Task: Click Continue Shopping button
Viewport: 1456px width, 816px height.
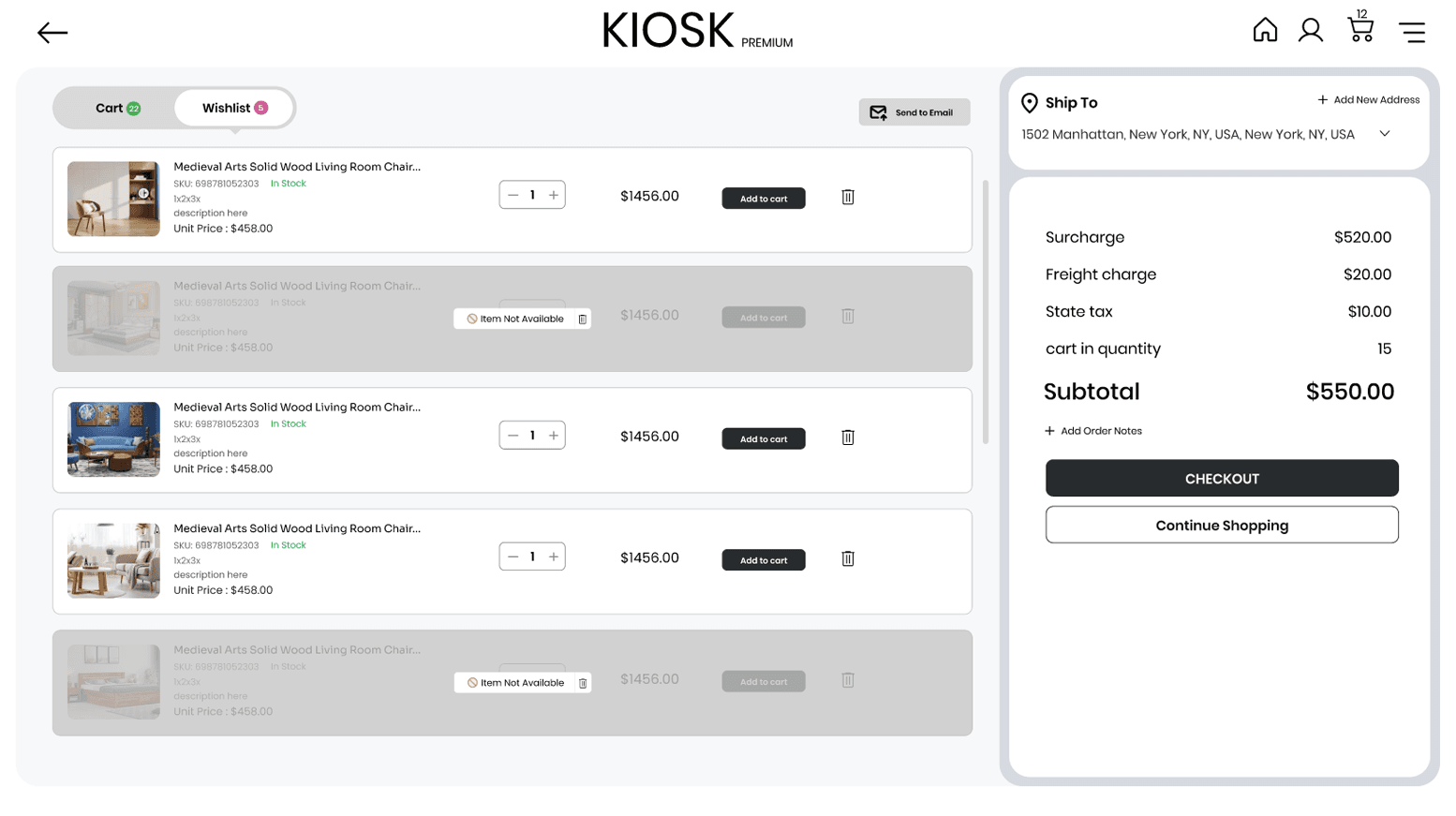Action: pyautogui.click(x=1221, y=526)
